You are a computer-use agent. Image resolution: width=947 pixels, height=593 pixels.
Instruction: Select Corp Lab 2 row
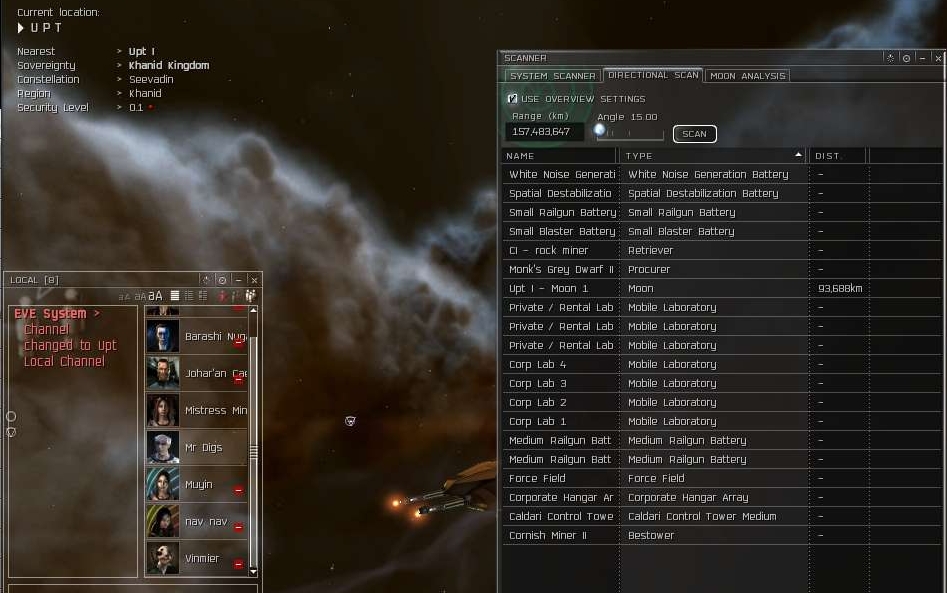(x=722, y=402)
